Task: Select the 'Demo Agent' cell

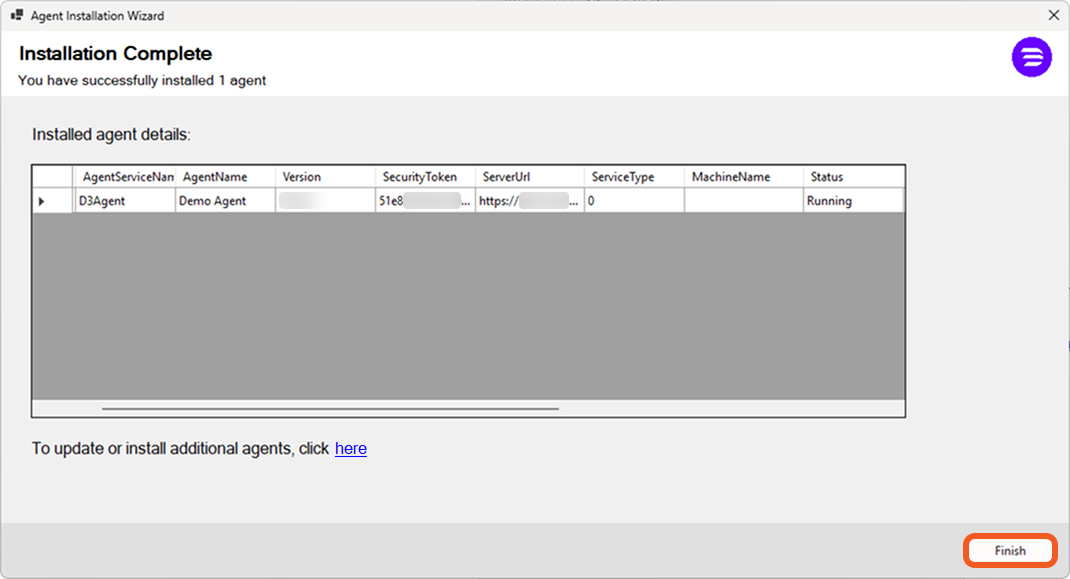Action: tap(225, 201)
